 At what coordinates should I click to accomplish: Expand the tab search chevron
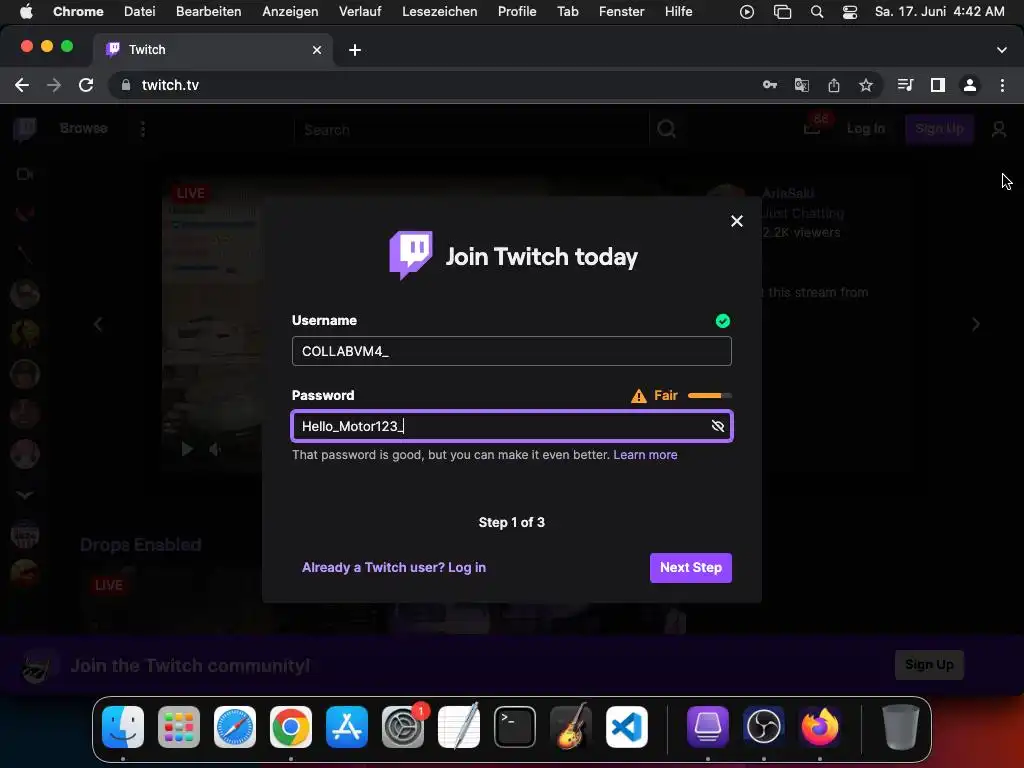1002,50
